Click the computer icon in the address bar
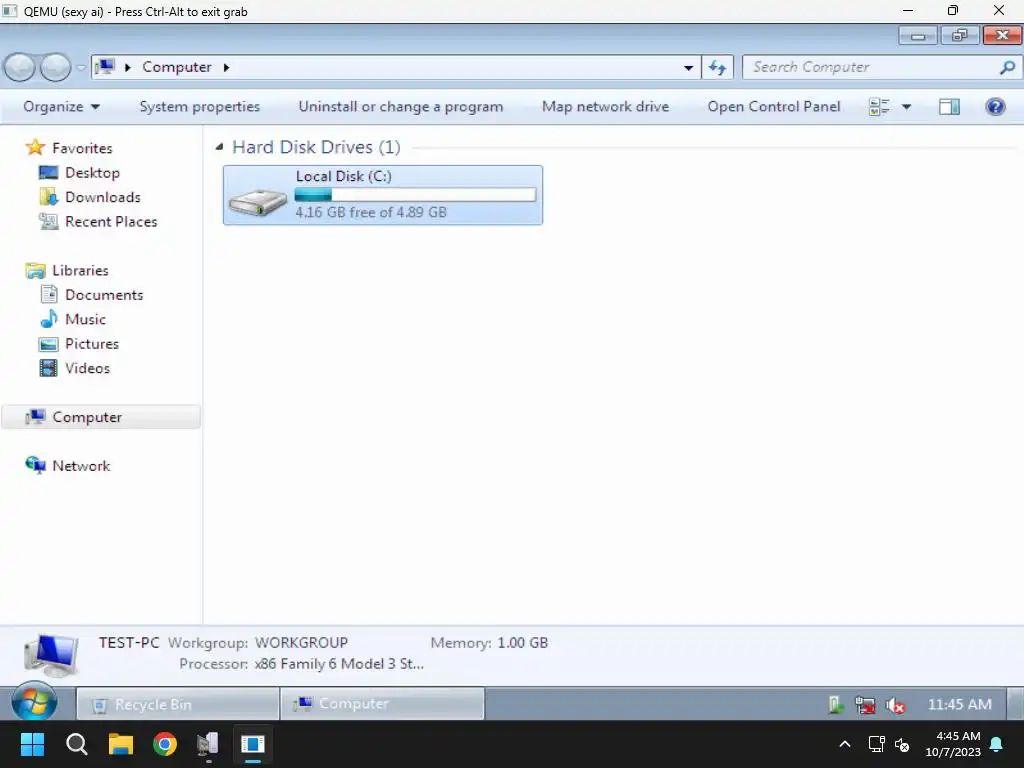1024x768 pixels. pos(104,67)
